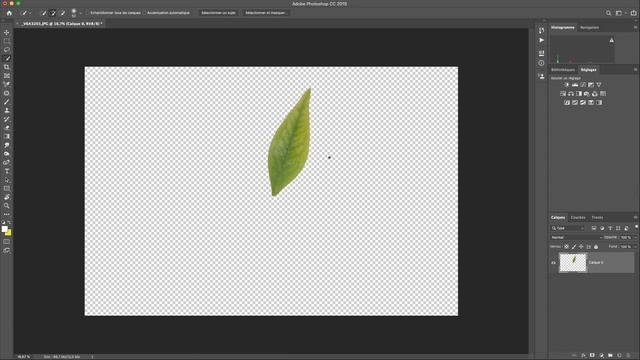
Task: Open the Info panel icon
Action: click(x=541, y=63)
